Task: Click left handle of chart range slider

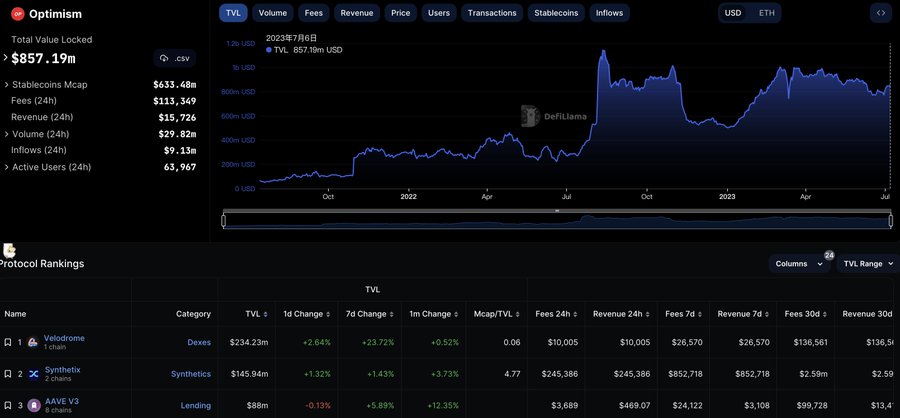Action: point(224,220)
